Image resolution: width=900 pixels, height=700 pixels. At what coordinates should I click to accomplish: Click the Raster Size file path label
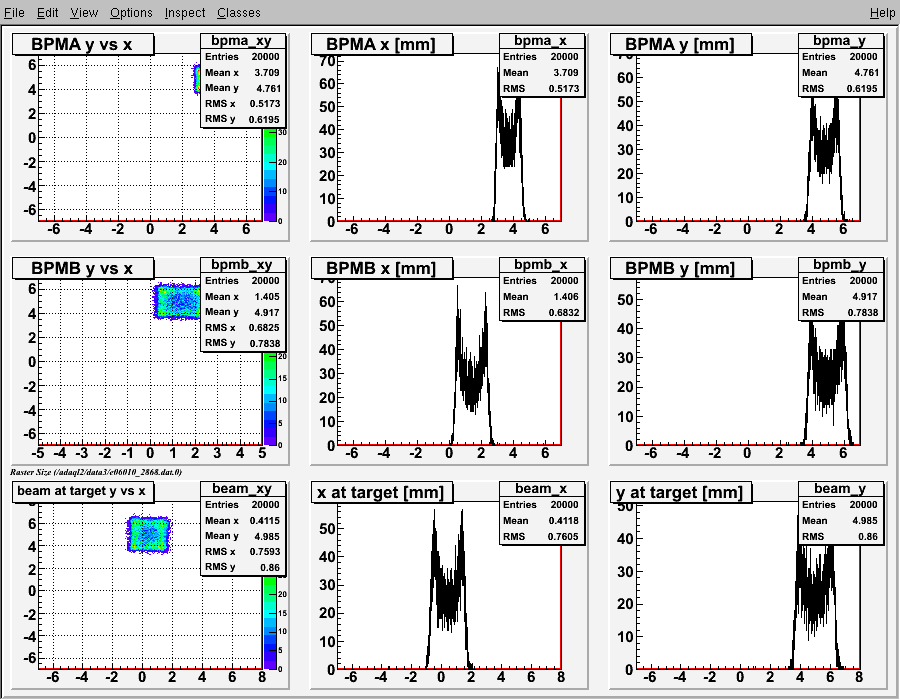96,472
